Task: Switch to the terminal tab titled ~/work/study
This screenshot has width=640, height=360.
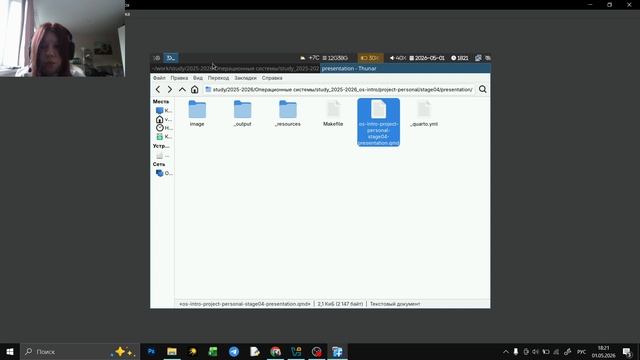Action: pos(235,69)
